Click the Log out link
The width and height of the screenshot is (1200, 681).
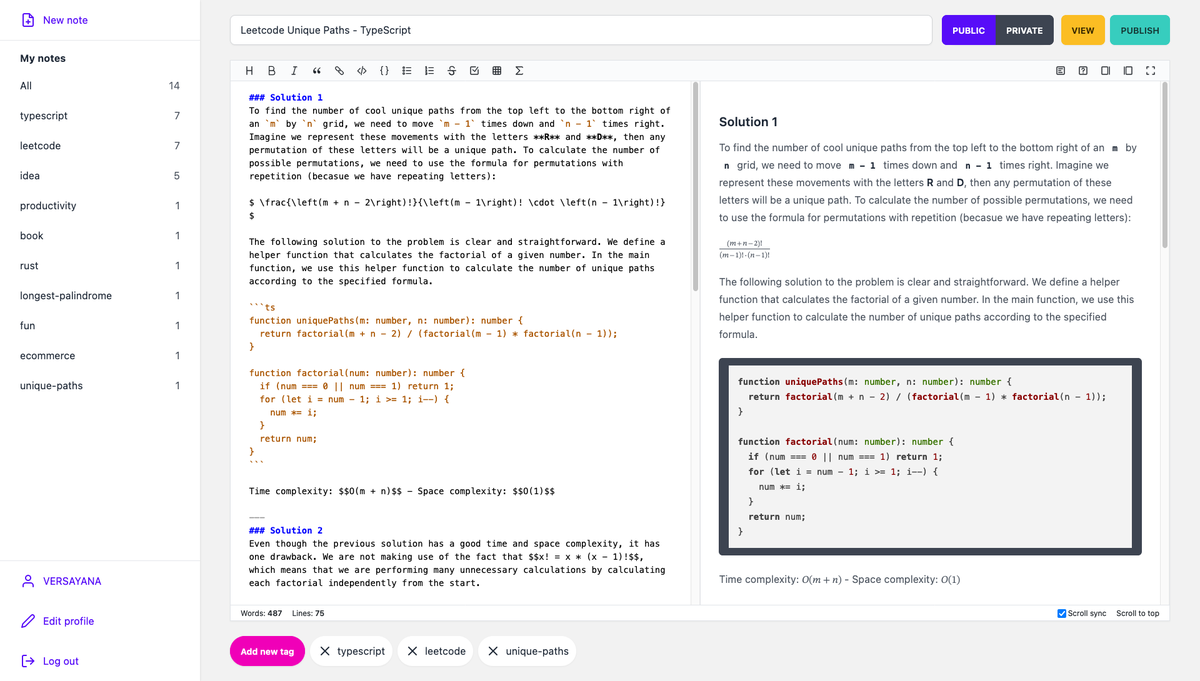tap(61, 661)
